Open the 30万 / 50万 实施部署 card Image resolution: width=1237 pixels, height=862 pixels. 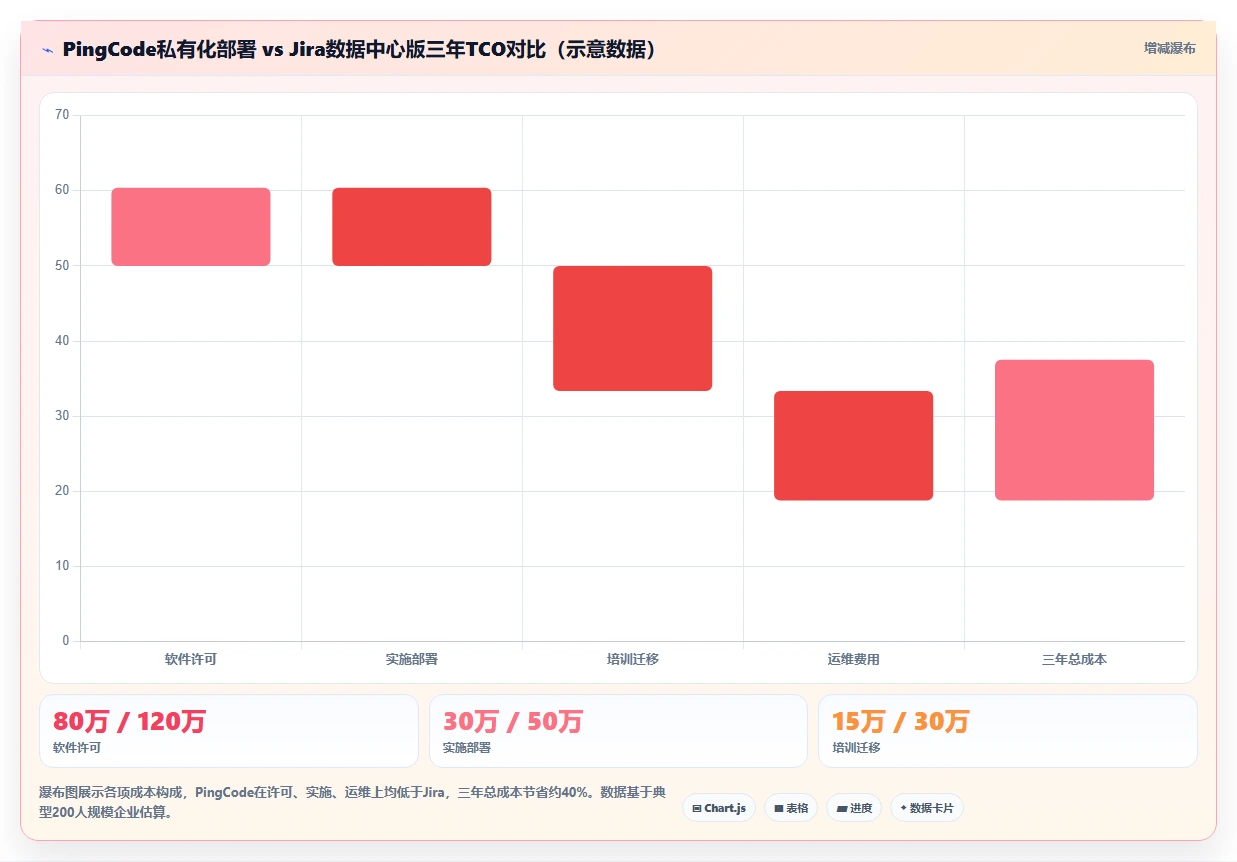[618, 731]
